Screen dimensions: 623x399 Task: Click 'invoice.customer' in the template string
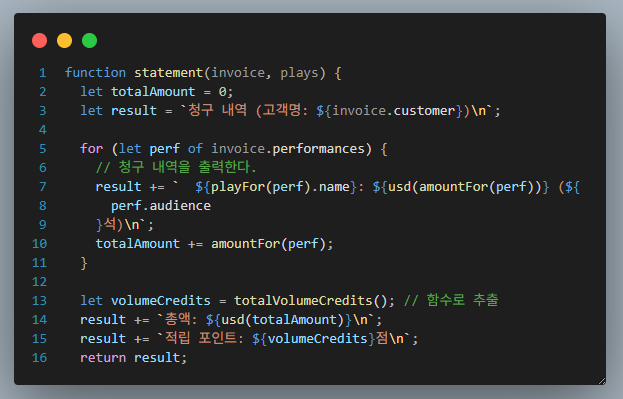click(x=394, y=110)
